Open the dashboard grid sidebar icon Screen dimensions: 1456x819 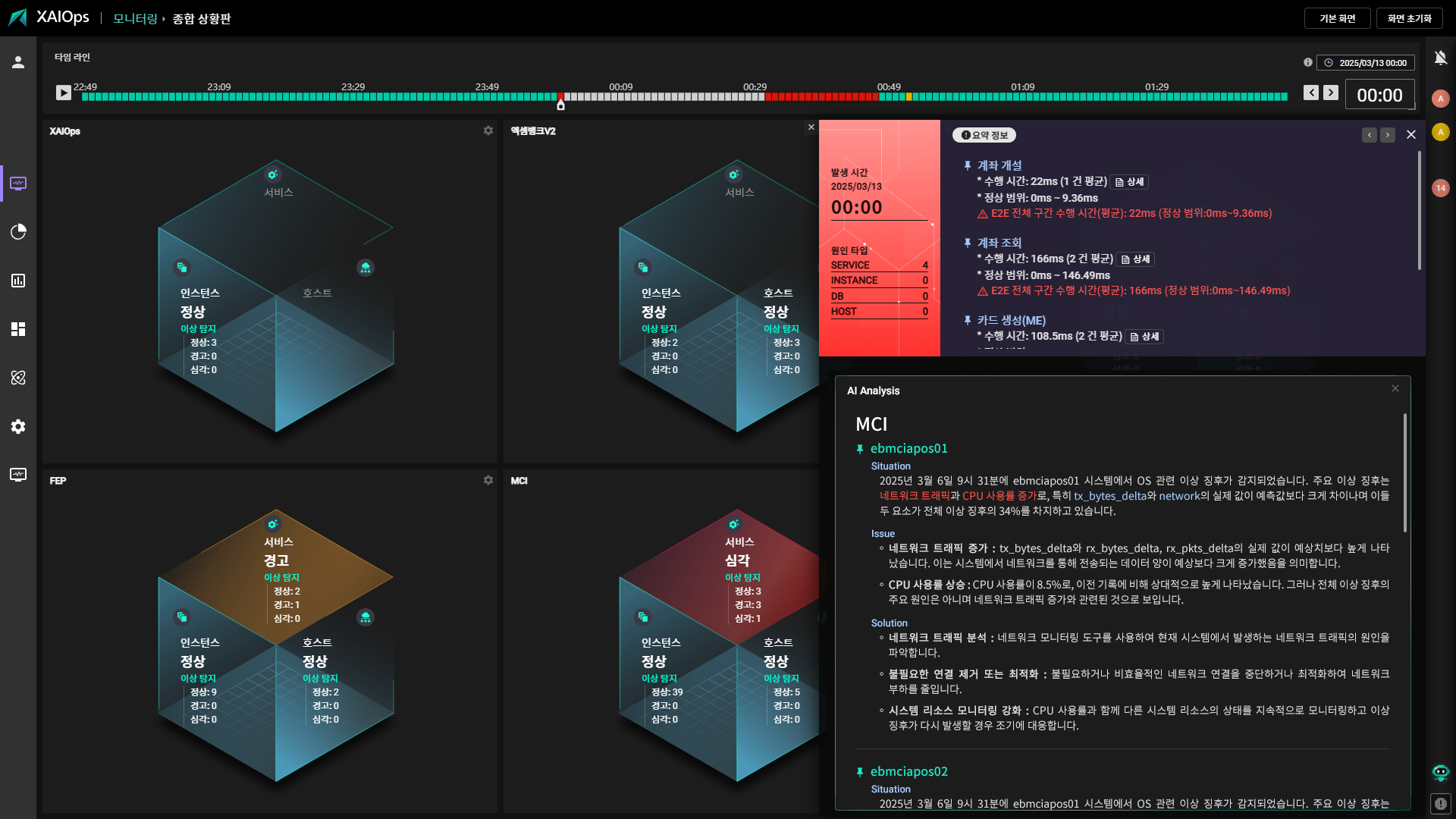tap(18, 329)
